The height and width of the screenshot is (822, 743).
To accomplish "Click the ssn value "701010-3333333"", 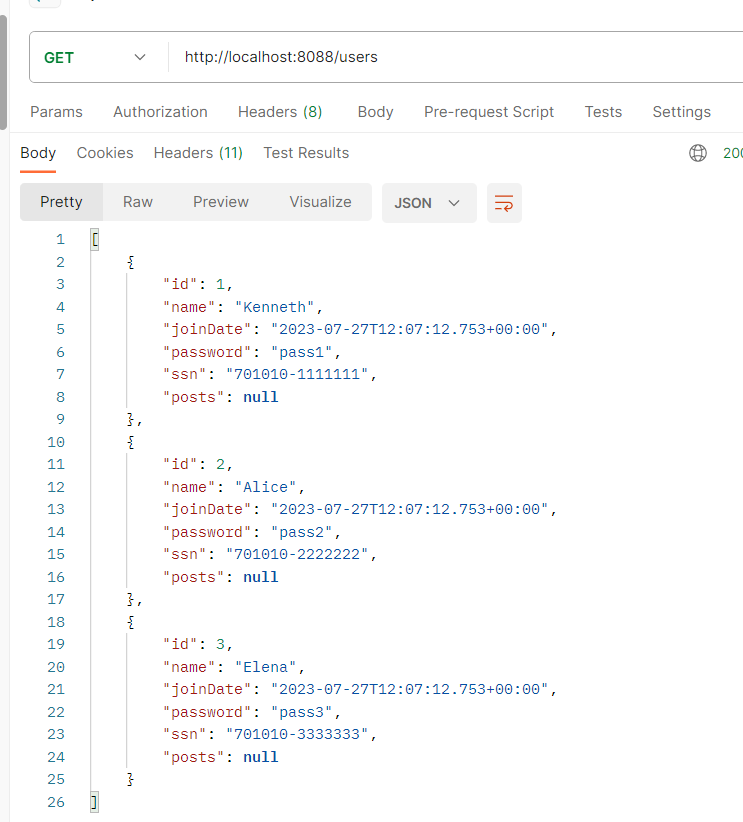I will (x=297, y=734).
